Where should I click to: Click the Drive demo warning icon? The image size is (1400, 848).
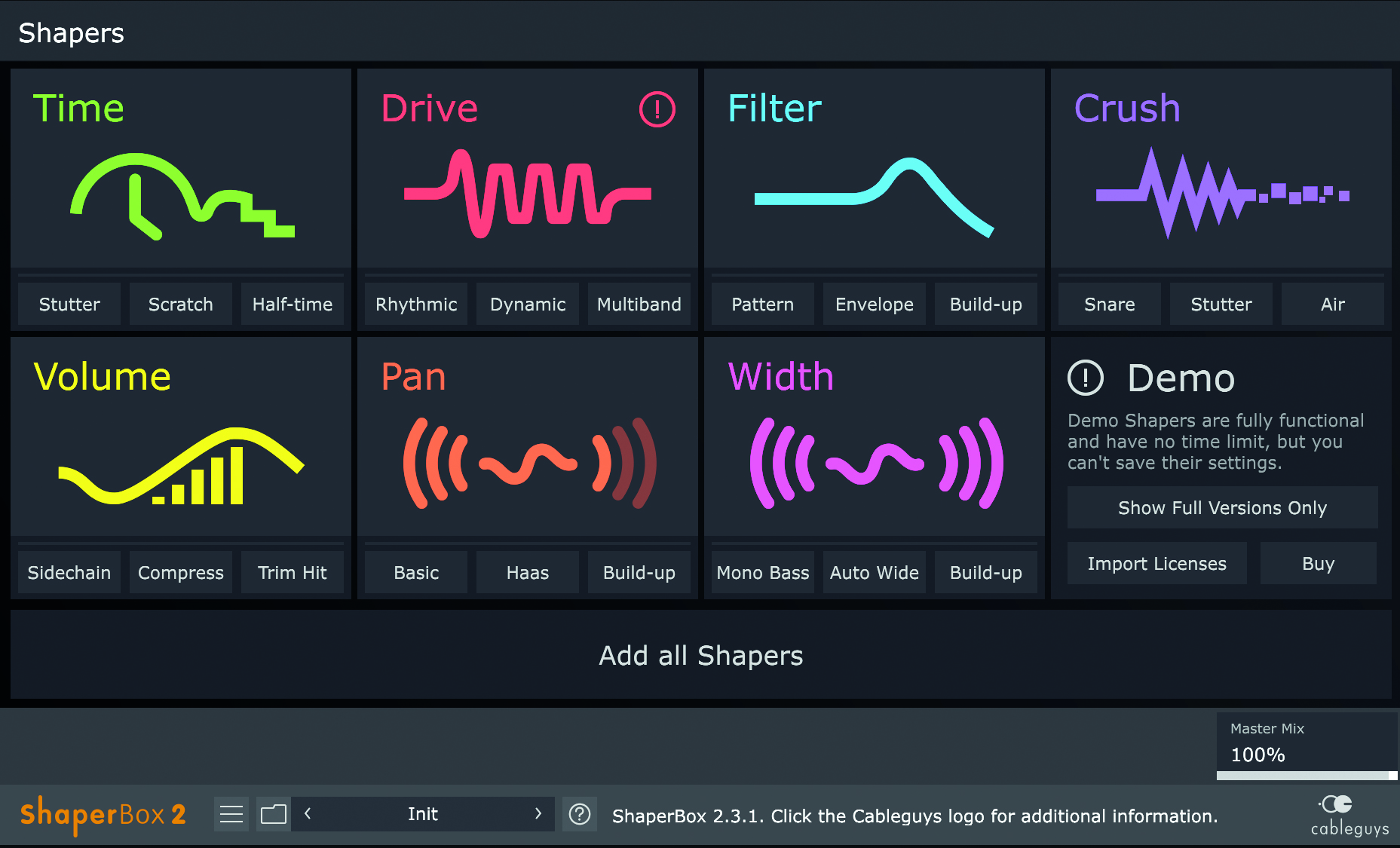(x=657, y=109)
